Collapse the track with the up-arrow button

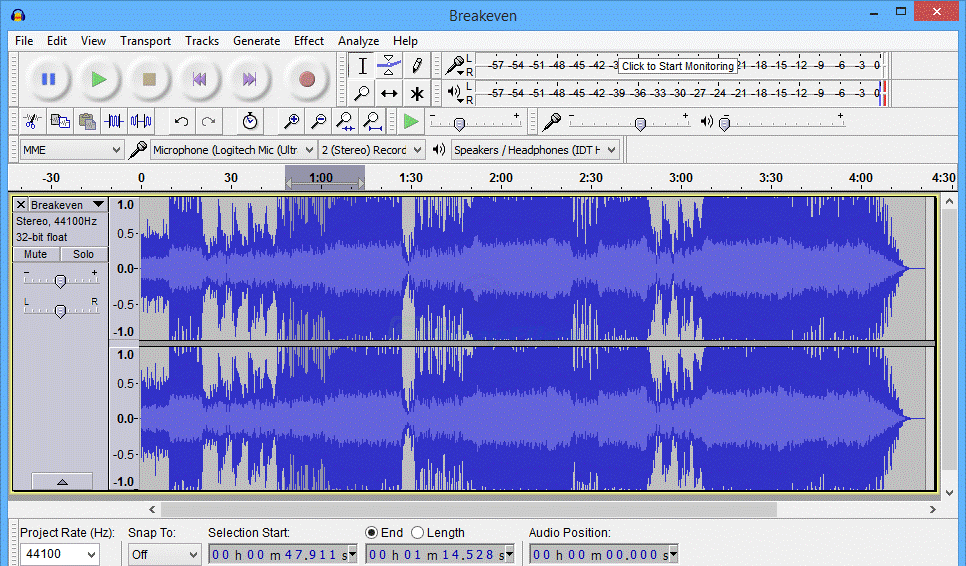[62, 482]
